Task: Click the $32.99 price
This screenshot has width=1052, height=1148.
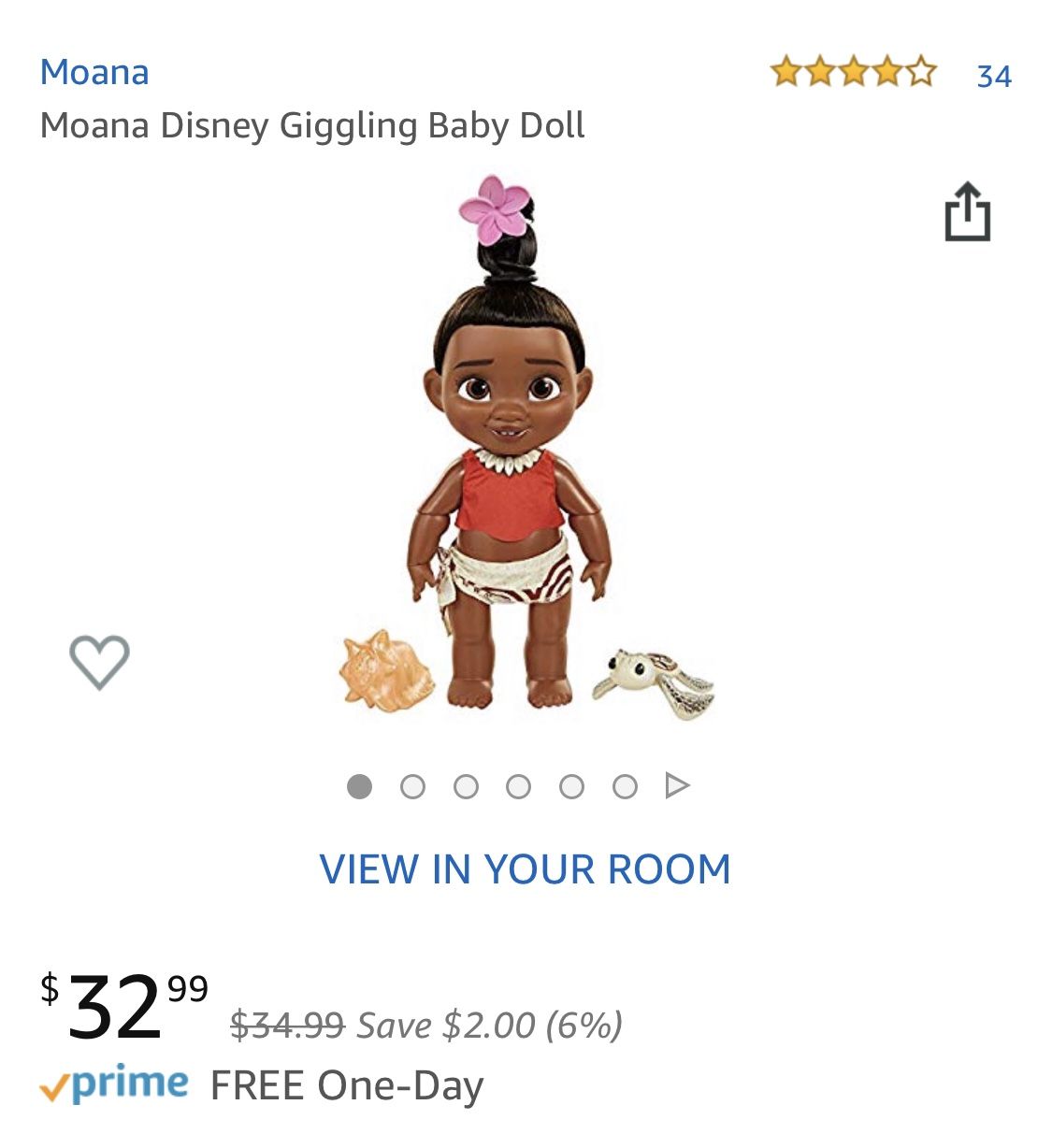Action: [x=123, y=1006]
